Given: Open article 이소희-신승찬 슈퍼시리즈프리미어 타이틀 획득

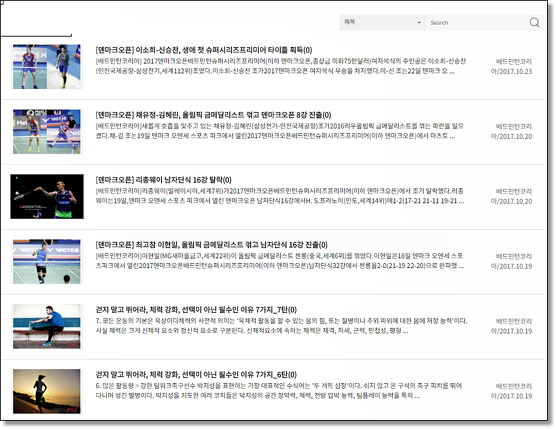Looking at the screenshot, I should (x=204, y=50).
